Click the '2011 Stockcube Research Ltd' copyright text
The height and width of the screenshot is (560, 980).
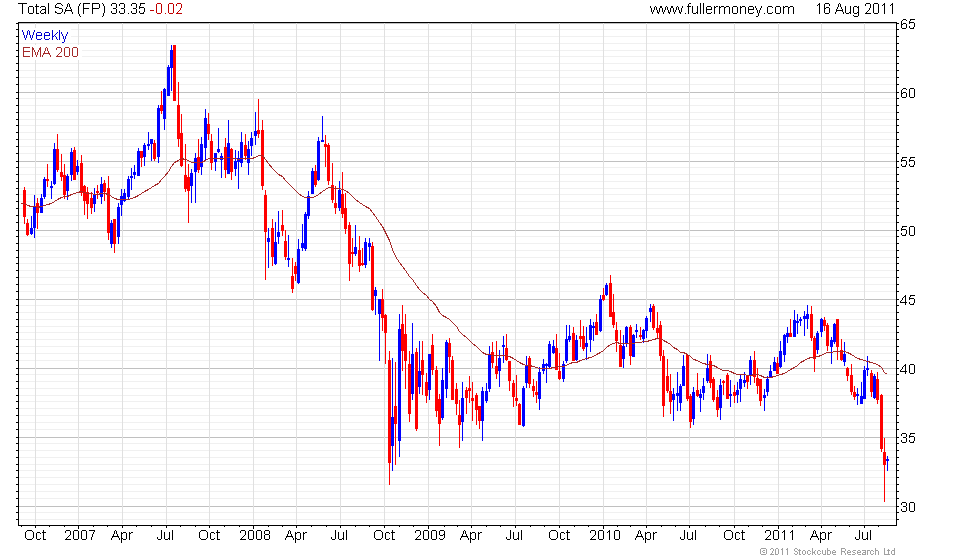pos(827,552)
